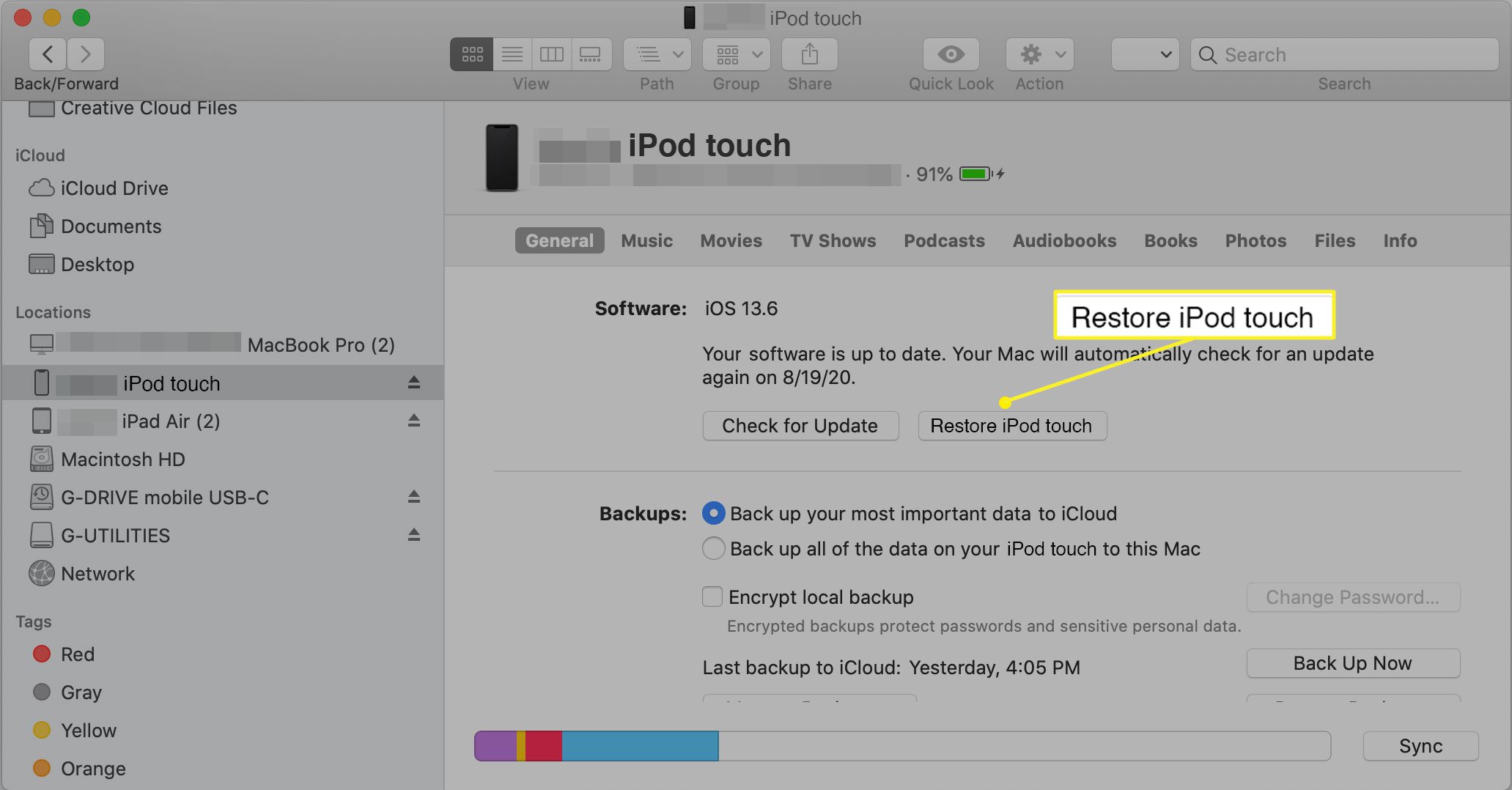The image size is (1512, 790).
Task: Switch to the Files tab
Action: tap(1335, 240)
